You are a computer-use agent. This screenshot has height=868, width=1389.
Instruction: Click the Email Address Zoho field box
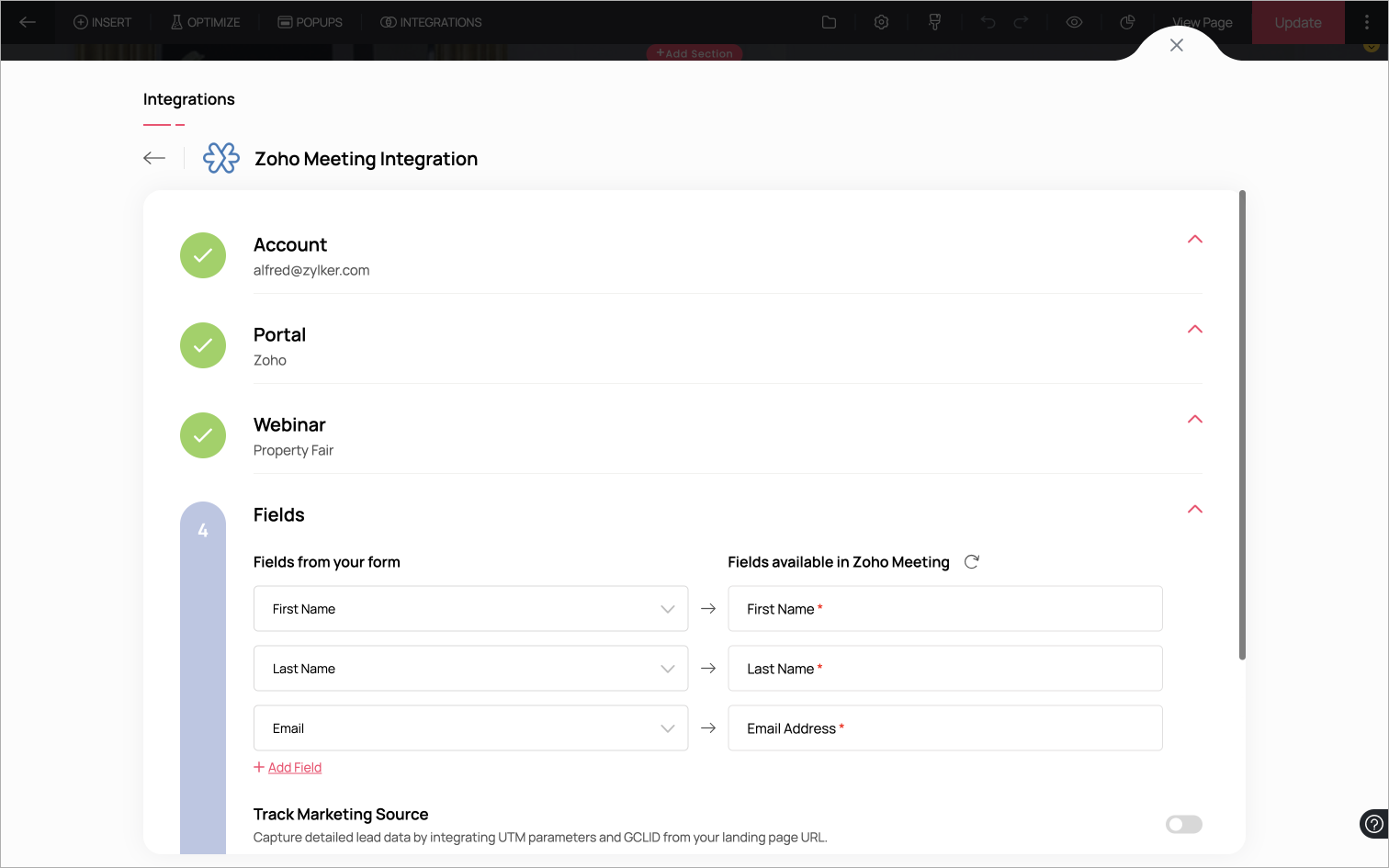pyautogui.click(x=944, y=728)
